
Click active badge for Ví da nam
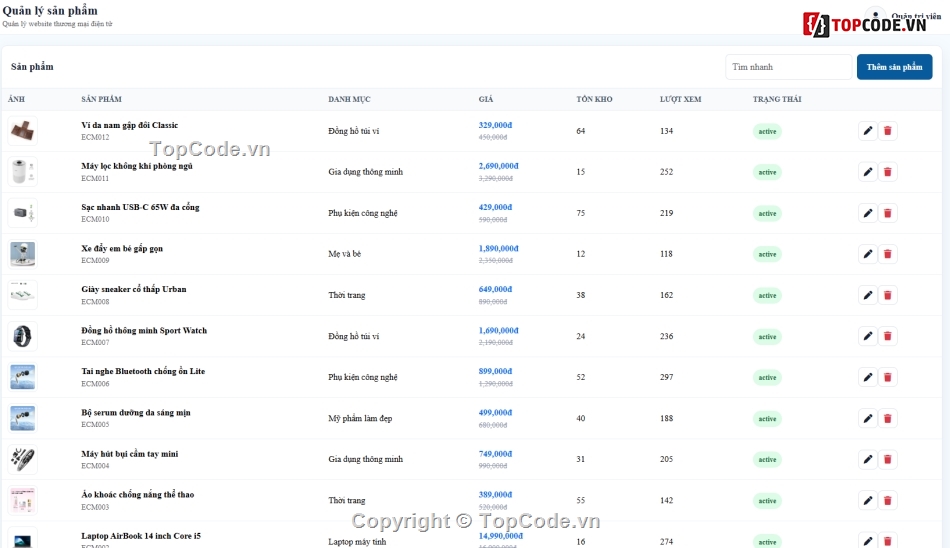tap(767, 132)
